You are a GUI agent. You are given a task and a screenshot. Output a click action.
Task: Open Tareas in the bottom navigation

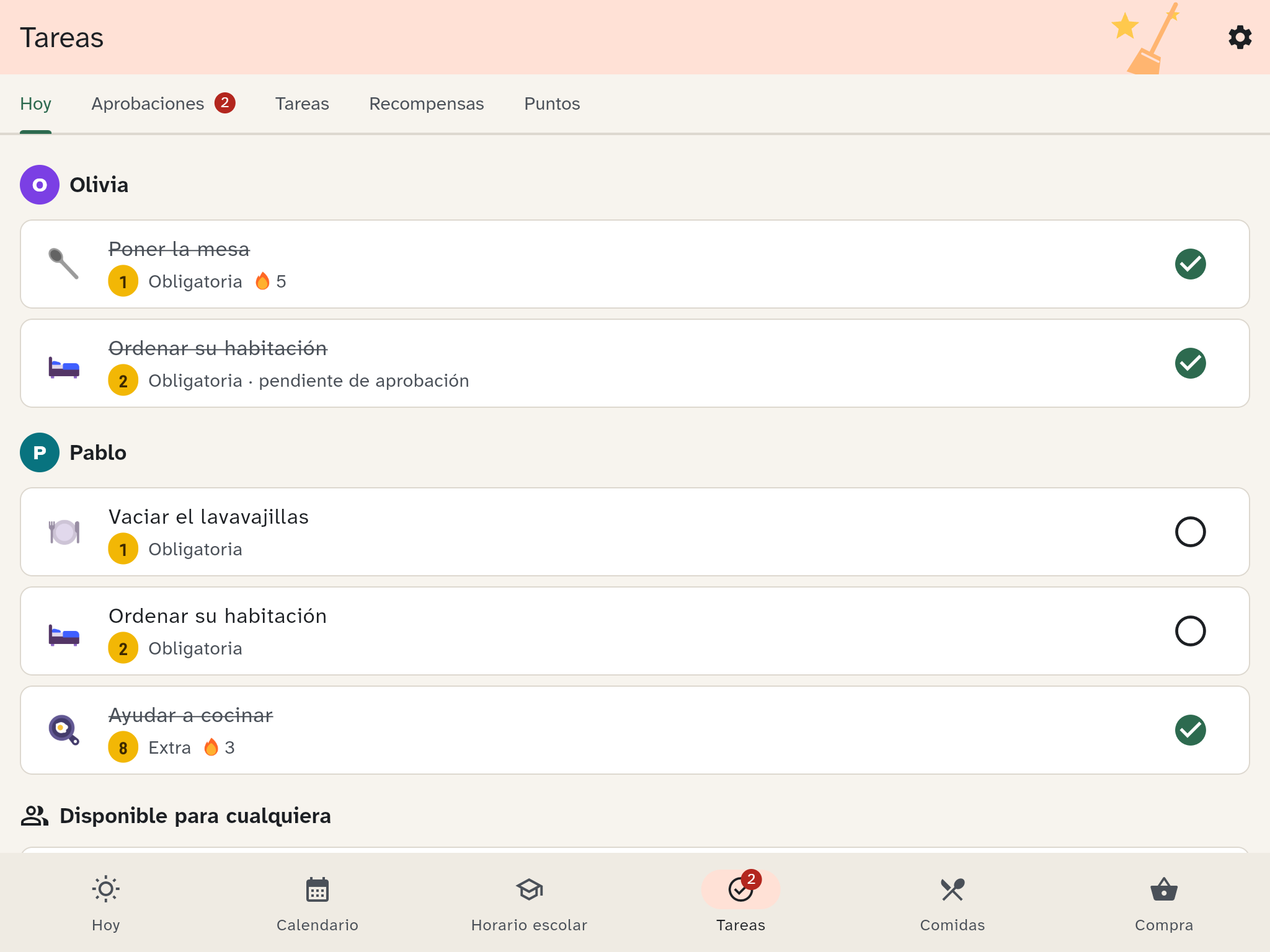click(740, 902)
